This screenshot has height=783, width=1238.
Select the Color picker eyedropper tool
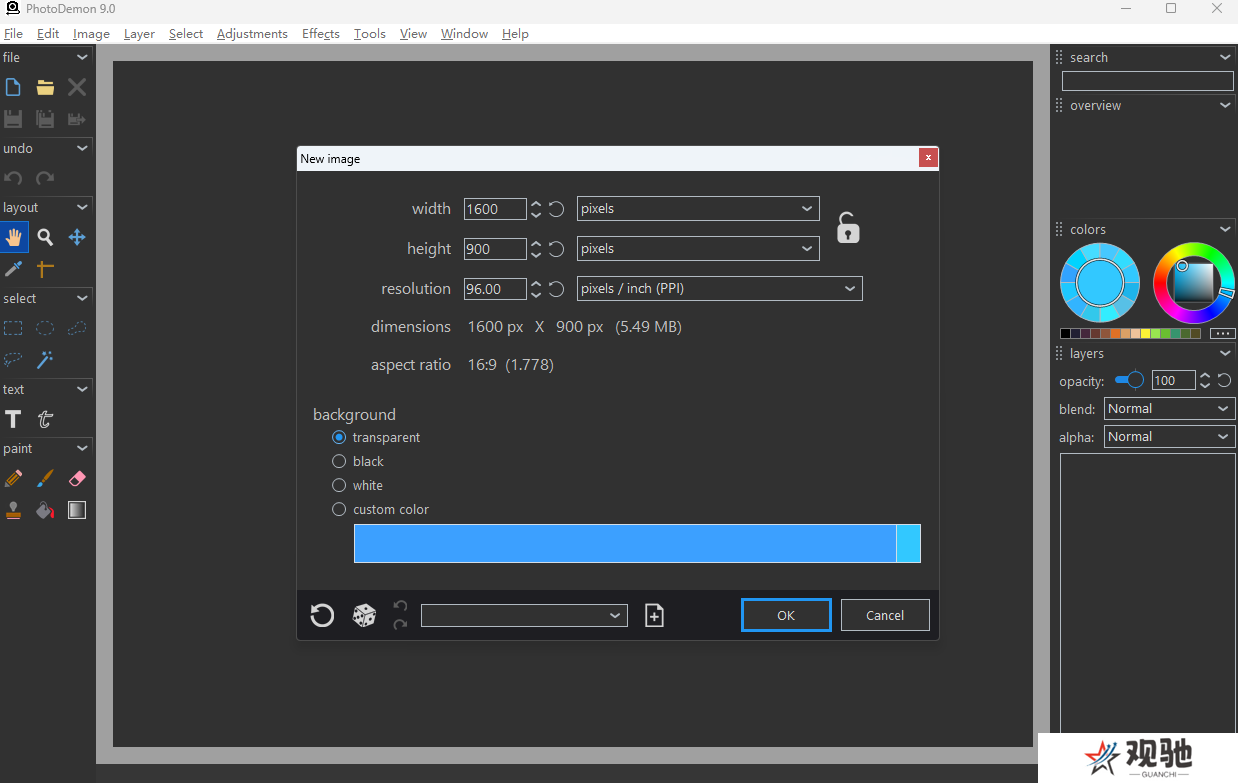coord(13,269)
